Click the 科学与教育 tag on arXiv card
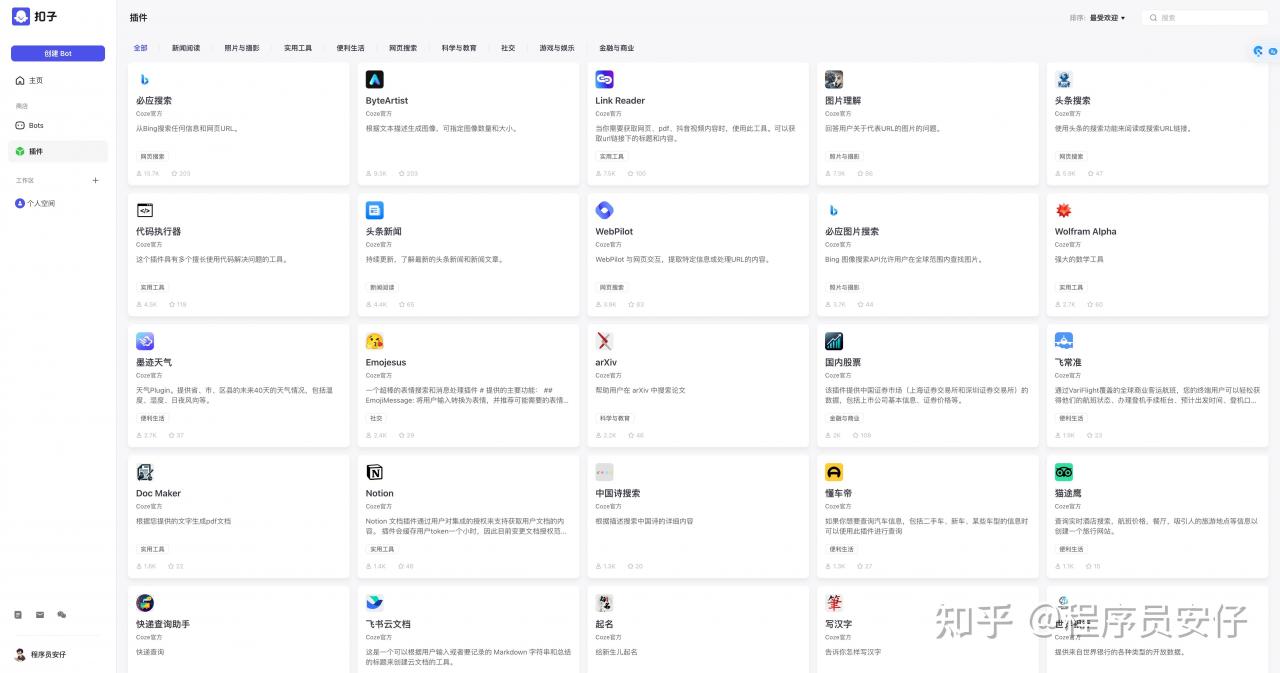Screen dimensions: 1280x673 (x=615, y=418)
